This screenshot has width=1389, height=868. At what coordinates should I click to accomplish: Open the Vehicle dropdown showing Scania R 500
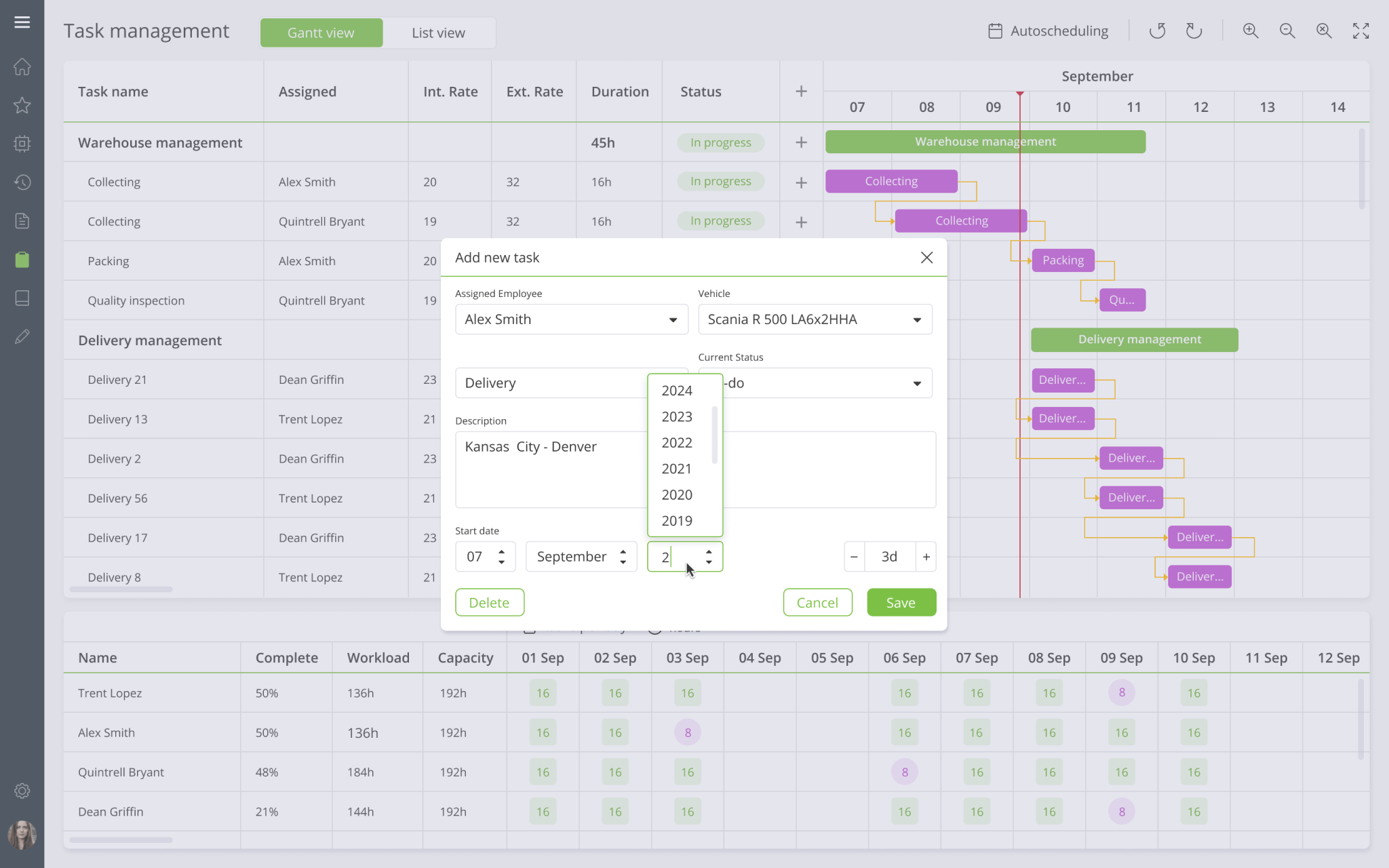tap(917, 319)
